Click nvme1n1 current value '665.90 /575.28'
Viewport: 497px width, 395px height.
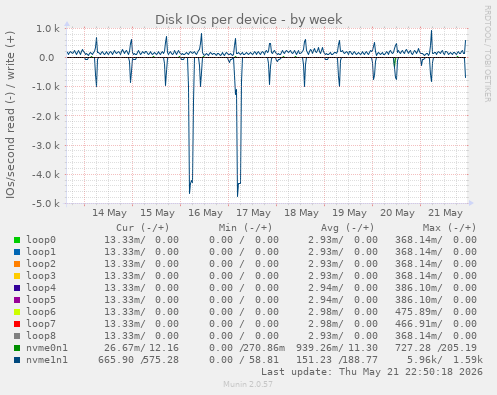tap(138, 360)
